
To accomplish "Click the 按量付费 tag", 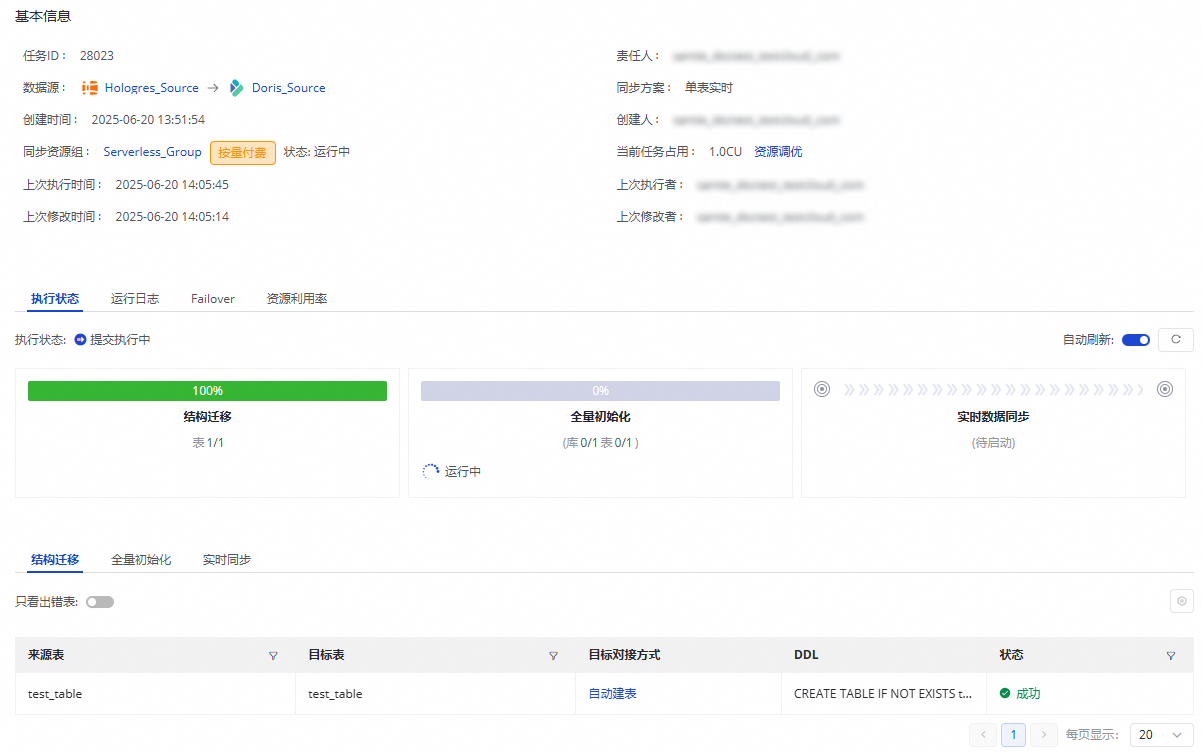I will click(x=243, y=152).
